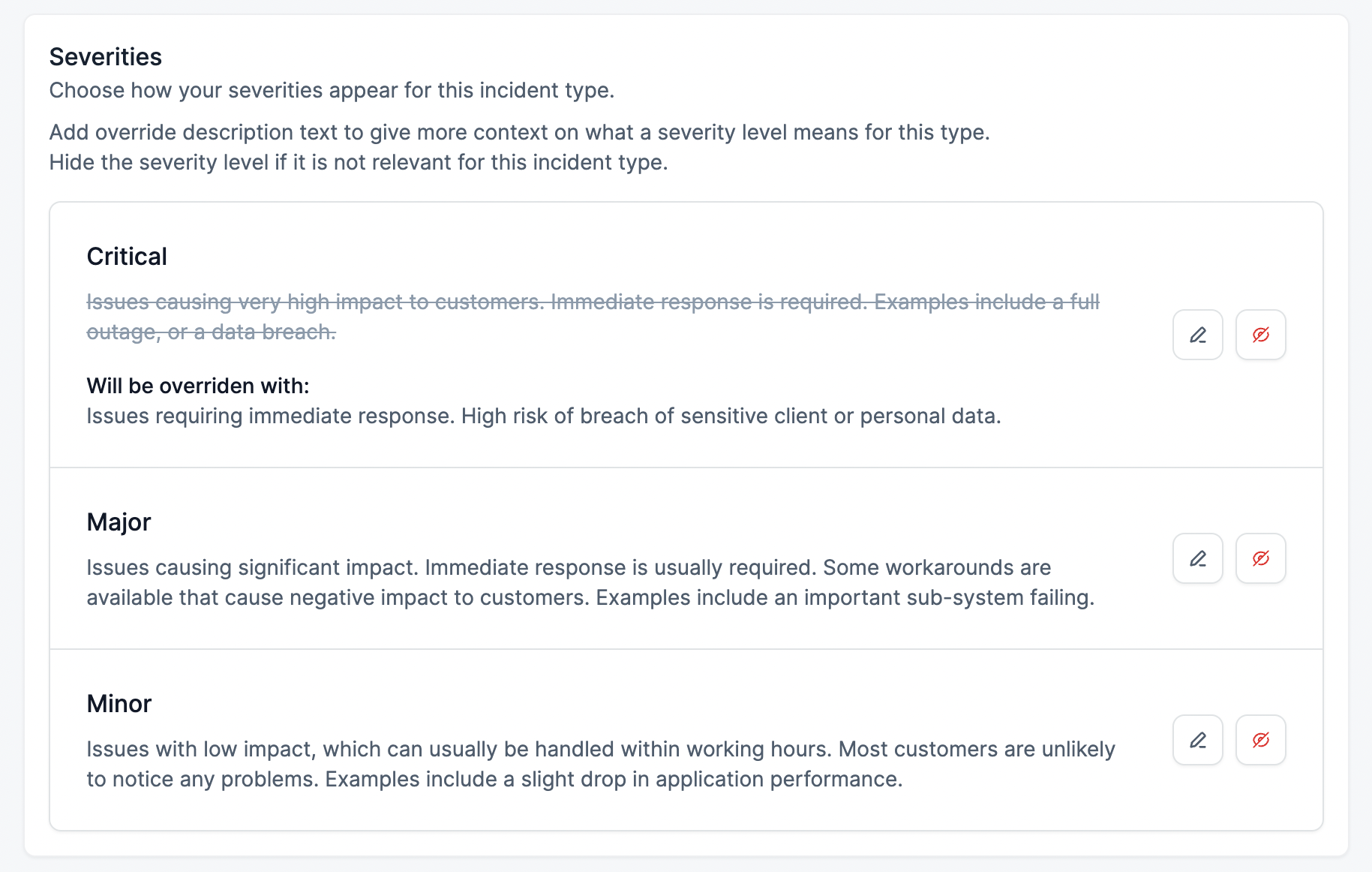Hide the Minor severity level
Viewport: 1372px width, 872px height.
[x=1260, y=740]
